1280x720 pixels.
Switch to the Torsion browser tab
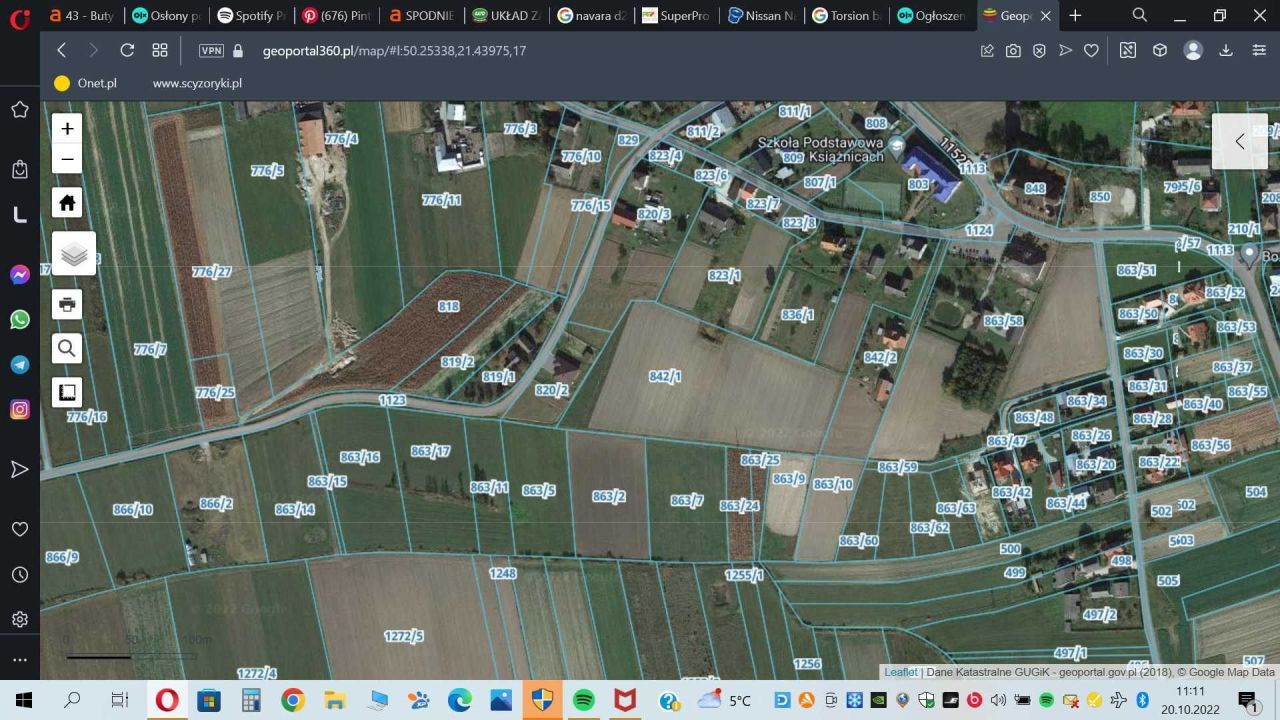(847, 16)
